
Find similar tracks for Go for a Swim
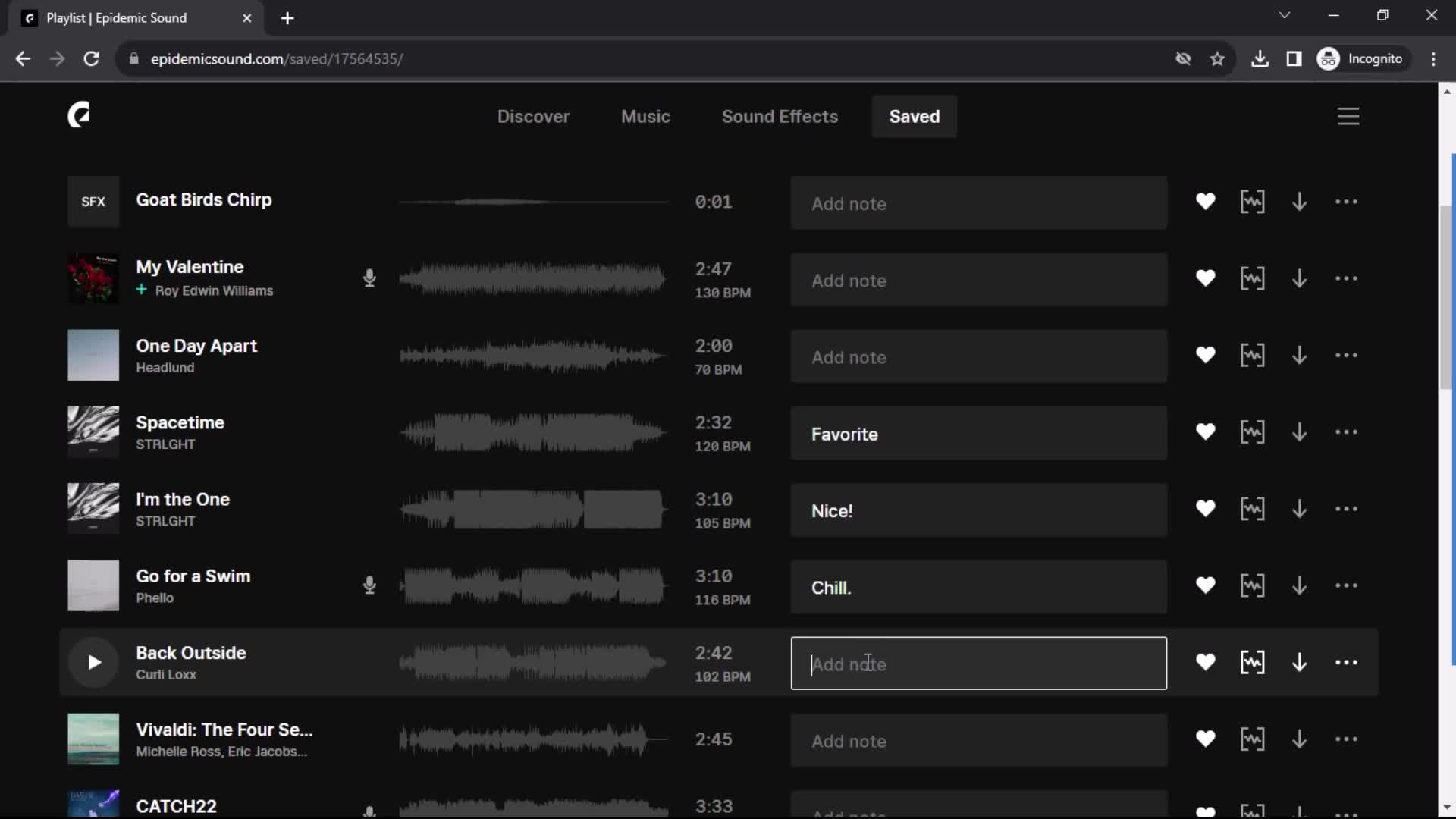1252,585
